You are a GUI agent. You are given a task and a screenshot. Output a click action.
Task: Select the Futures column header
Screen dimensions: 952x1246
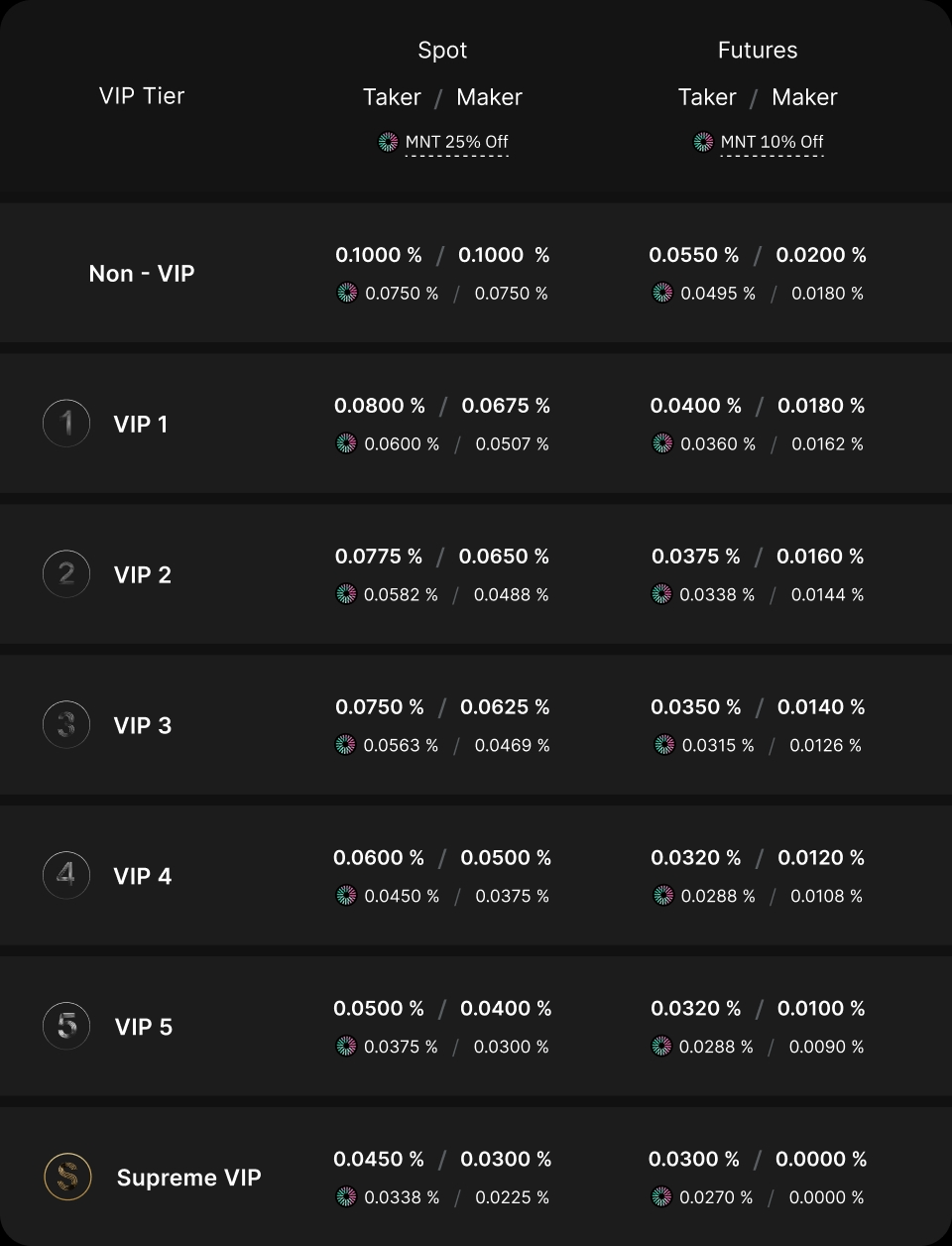(758, 51)
